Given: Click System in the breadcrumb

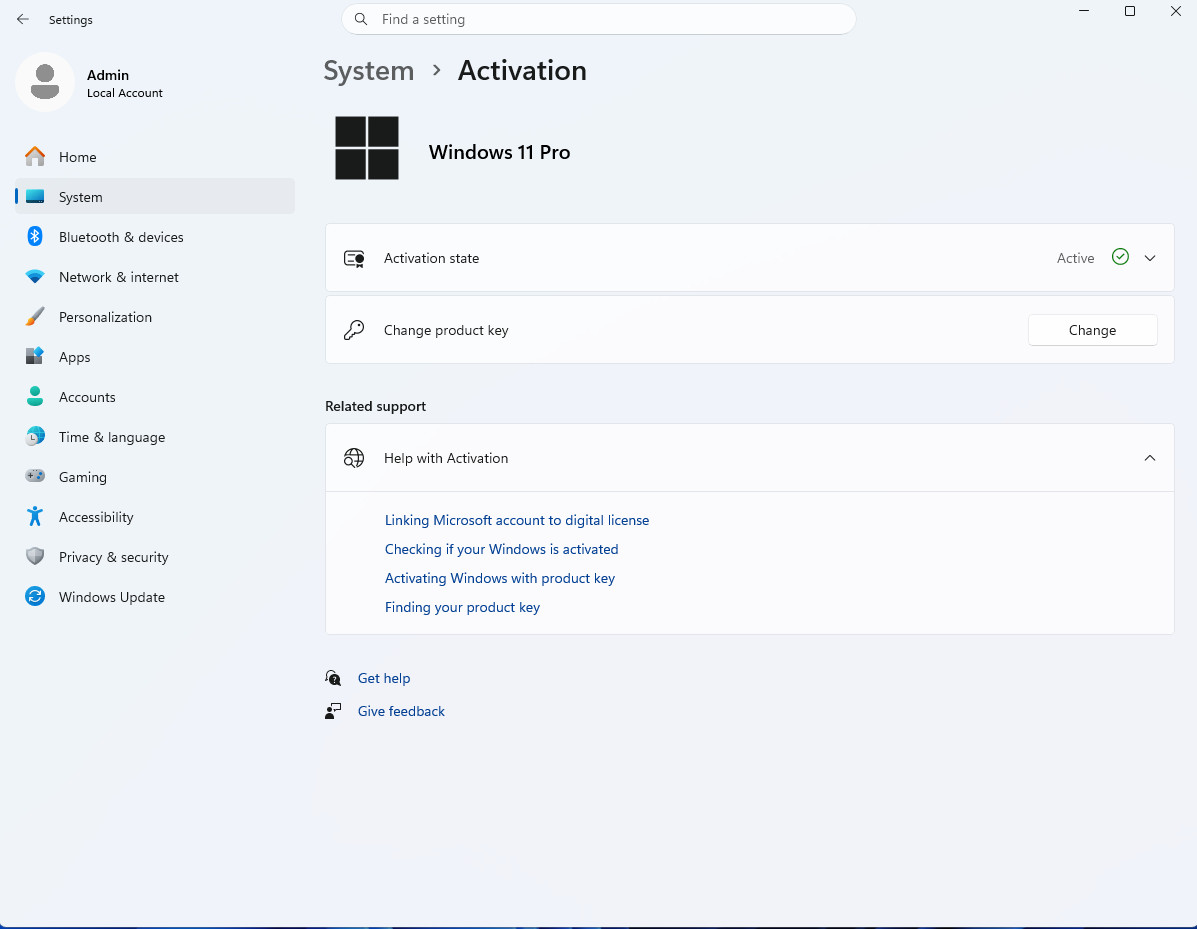Looking at the screenshot, I should pyautogui.click(x=369, y=70).
